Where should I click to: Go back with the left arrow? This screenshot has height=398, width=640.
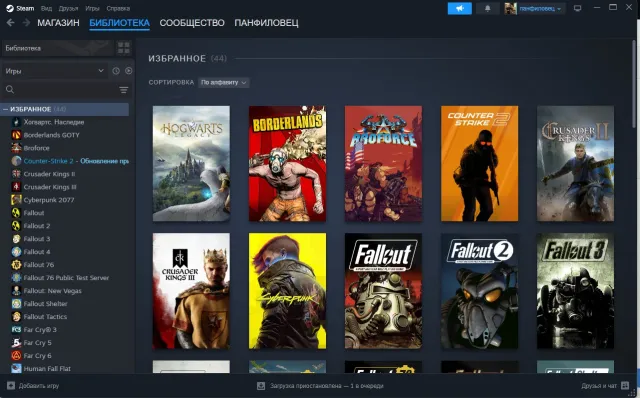tap(11, 22)
